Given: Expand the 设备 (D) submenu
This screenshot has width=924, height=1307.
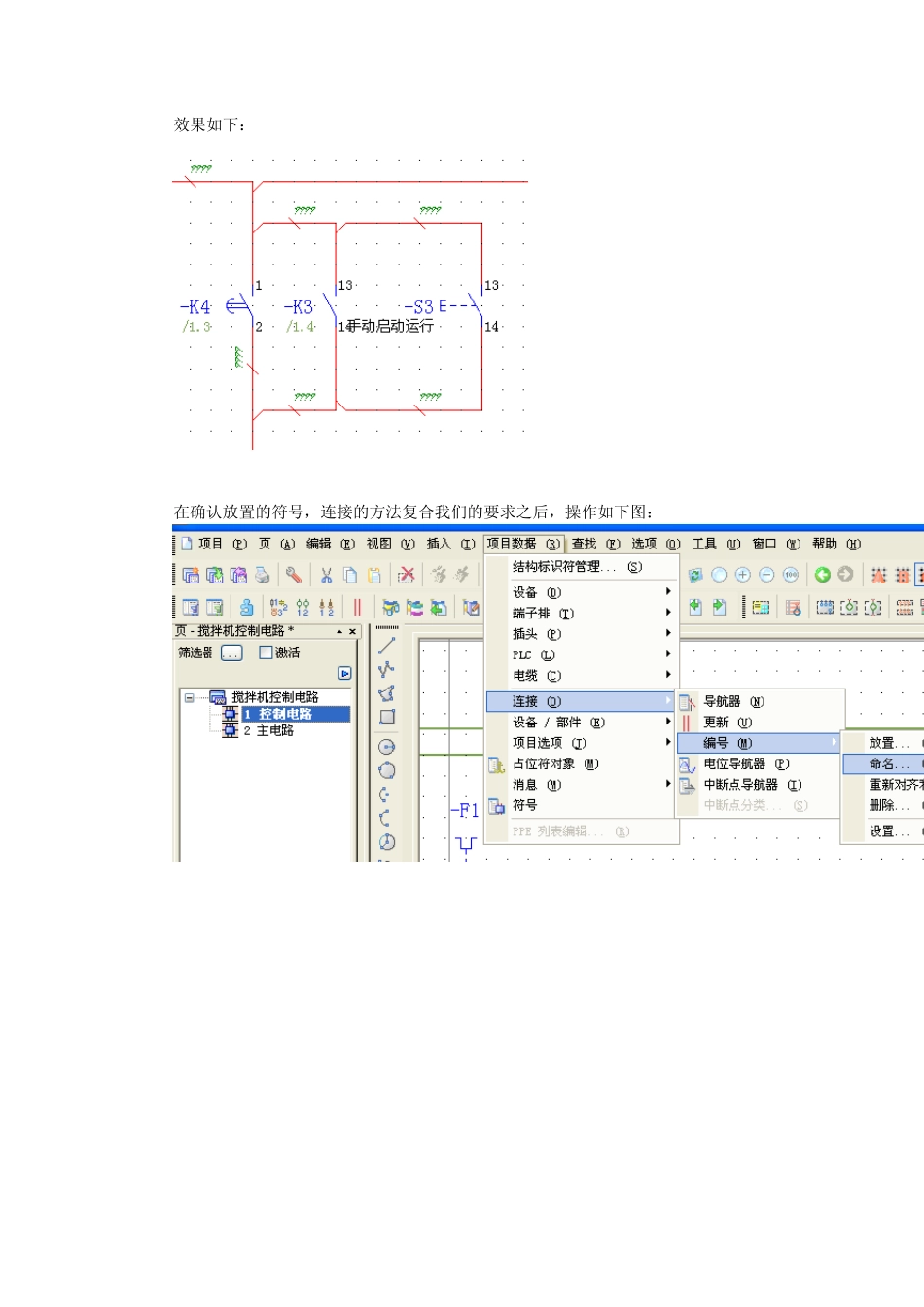Looking at the screenshot, I should click(582, 592).
